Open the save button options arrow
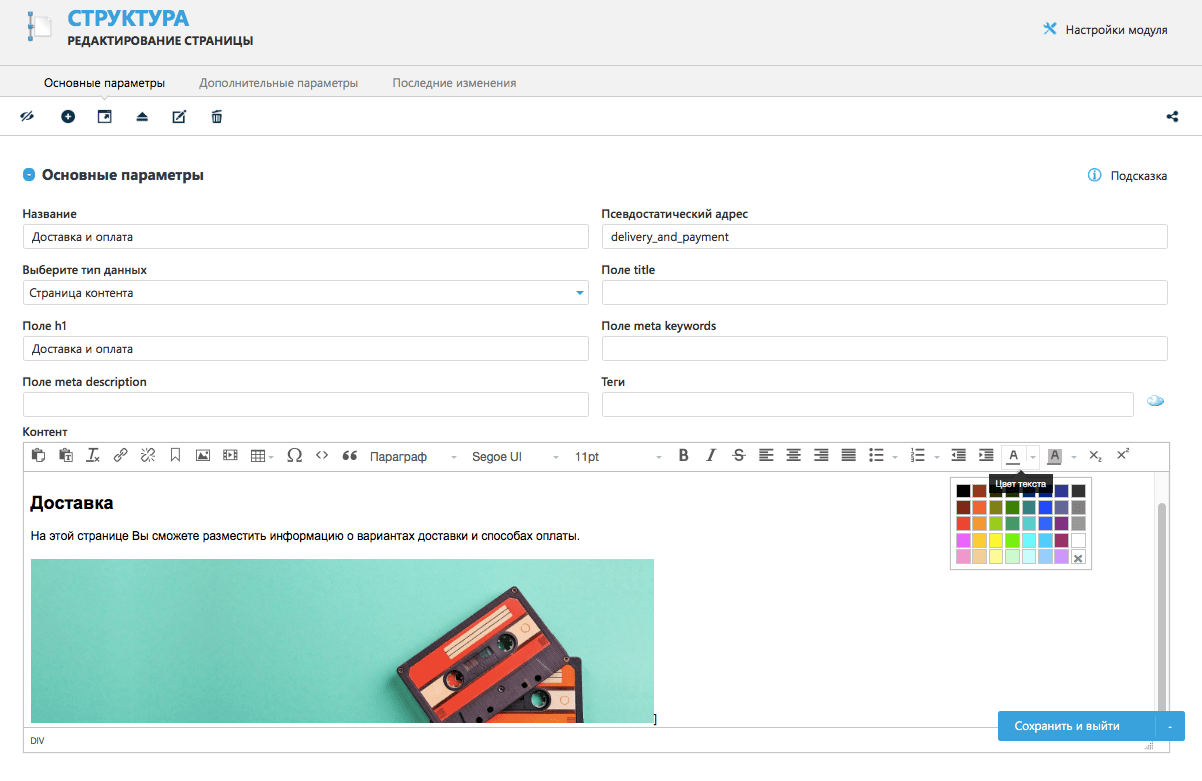1202x781 pixels. pos(1170,726)
